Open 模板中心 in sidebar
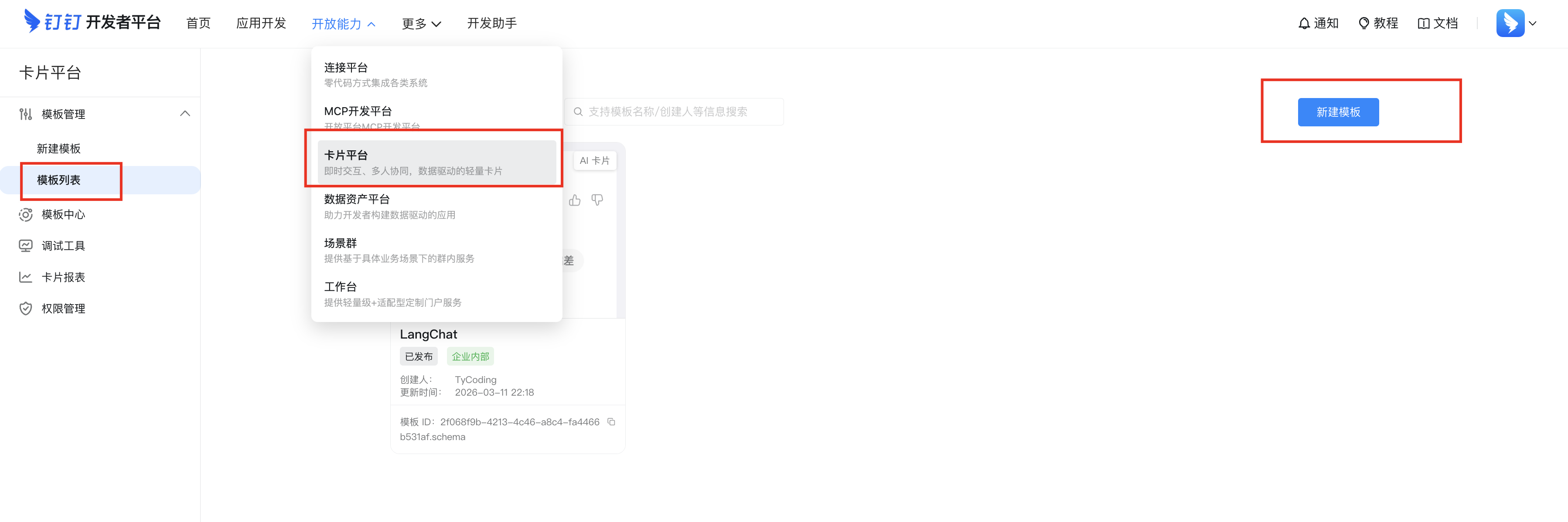Screen dimensions: 1568x522 coord(63,214)
